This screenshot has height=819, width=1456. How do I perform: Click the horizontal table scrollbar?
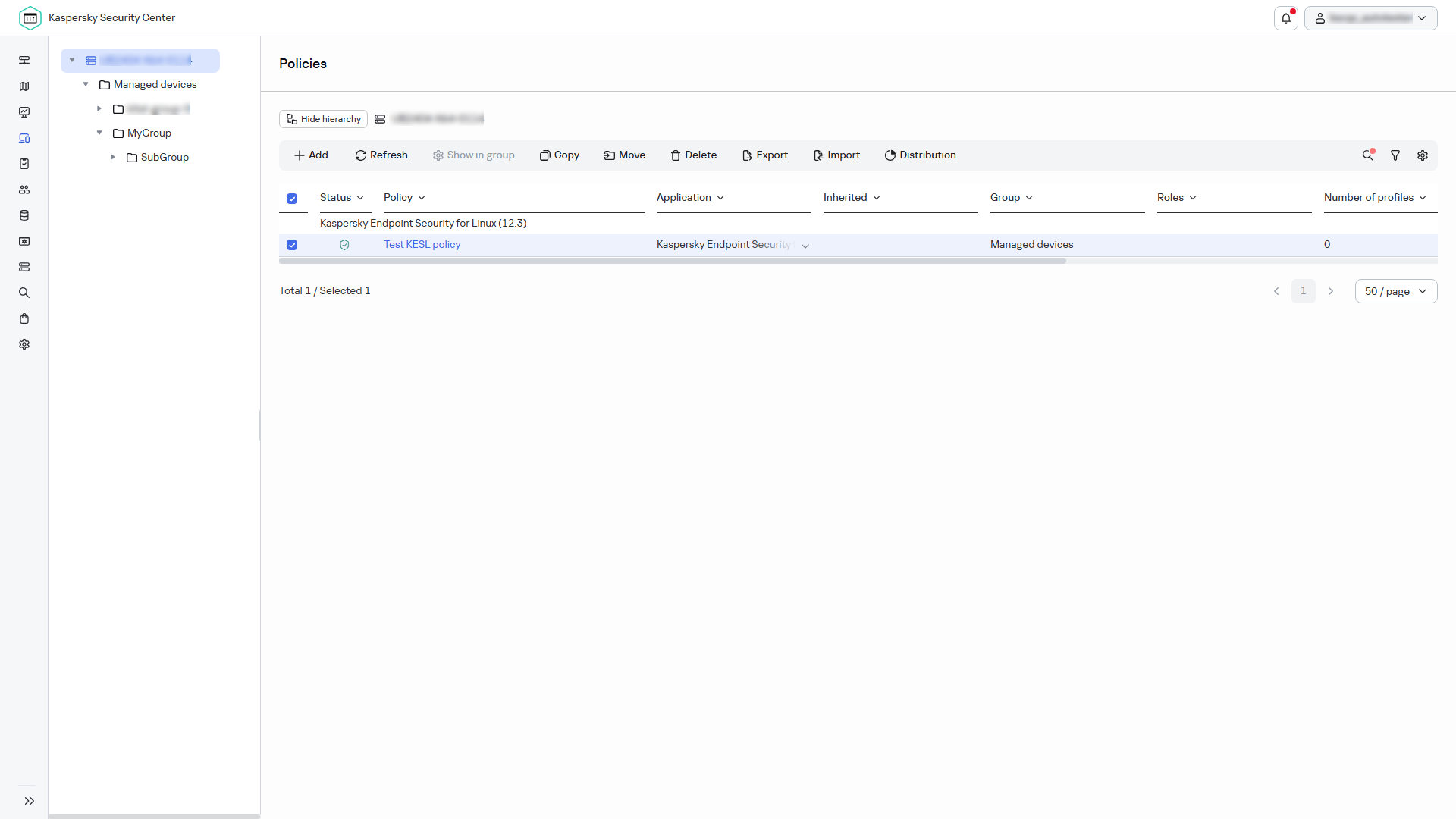673,261
